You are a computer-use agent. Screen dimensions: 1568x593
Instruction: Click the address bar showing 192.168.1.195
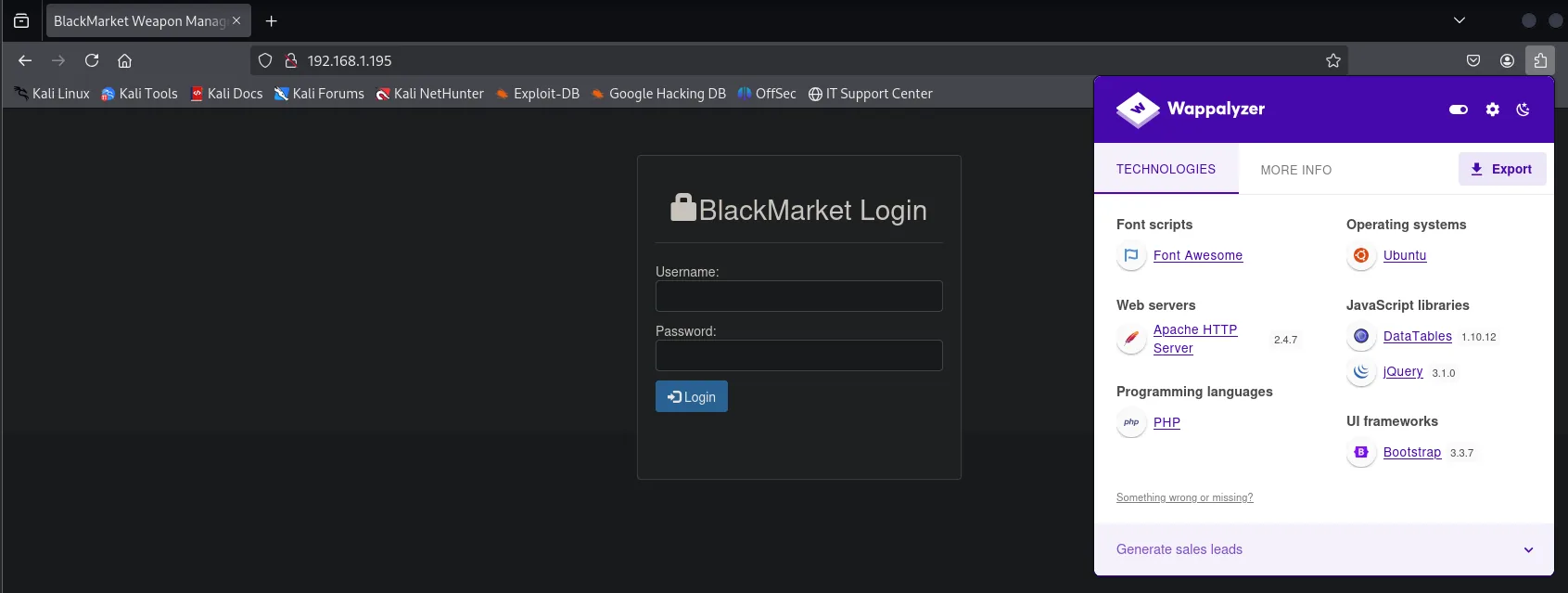click(798, 60)
